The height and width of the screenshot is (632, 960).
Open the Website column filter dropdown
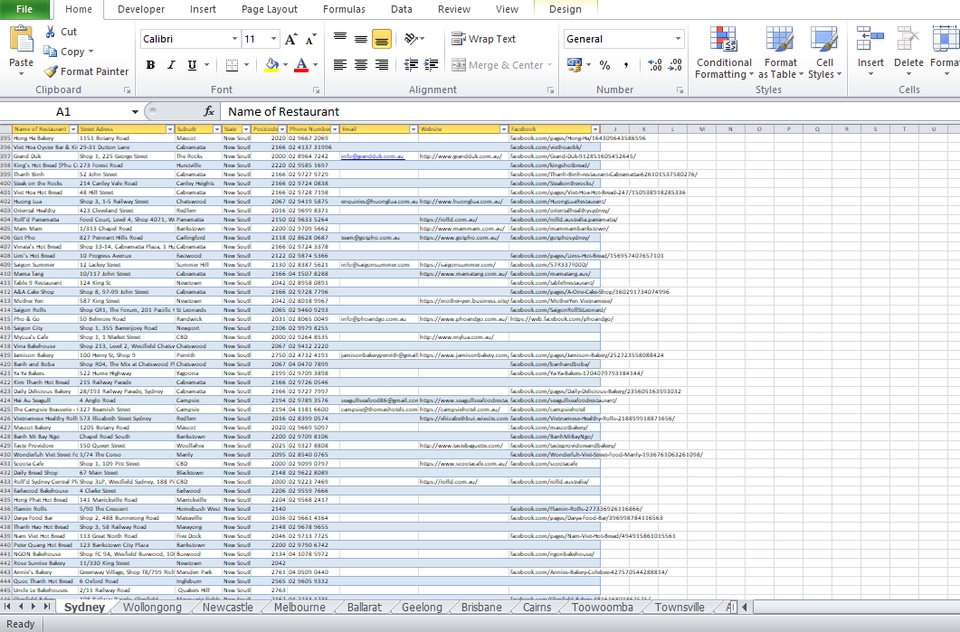[504, 129]
